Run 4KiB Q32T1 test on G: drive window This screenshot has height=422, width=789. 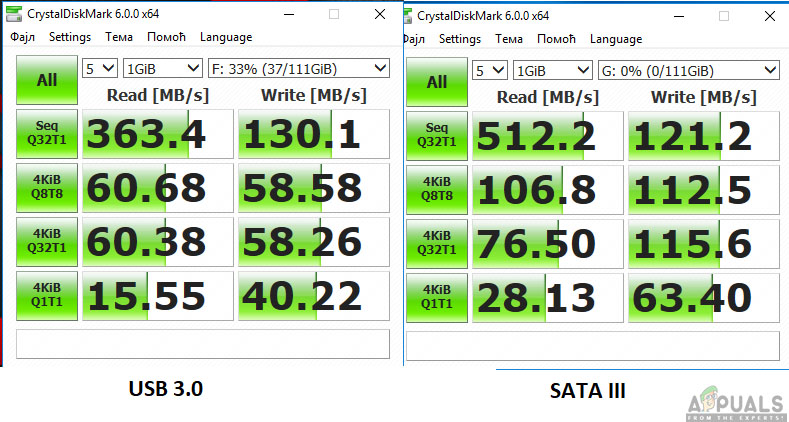click(437, 244)
